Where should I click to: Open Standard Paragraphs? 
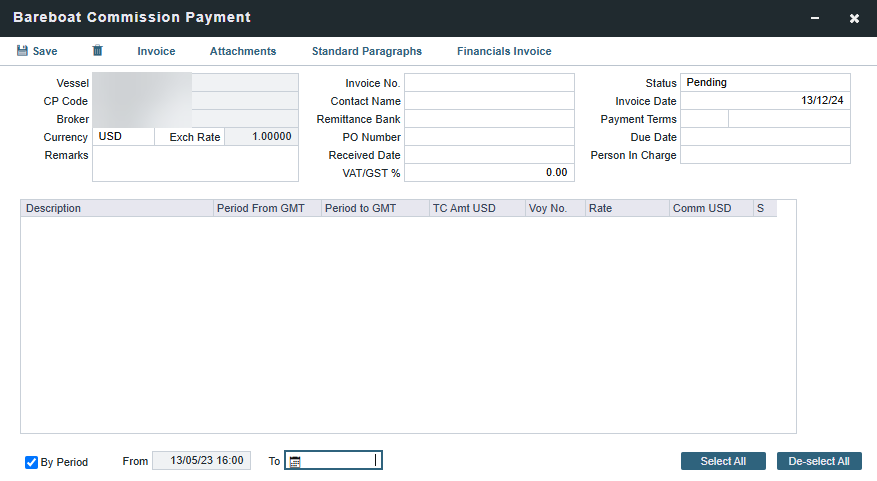[x=367, y=51]
